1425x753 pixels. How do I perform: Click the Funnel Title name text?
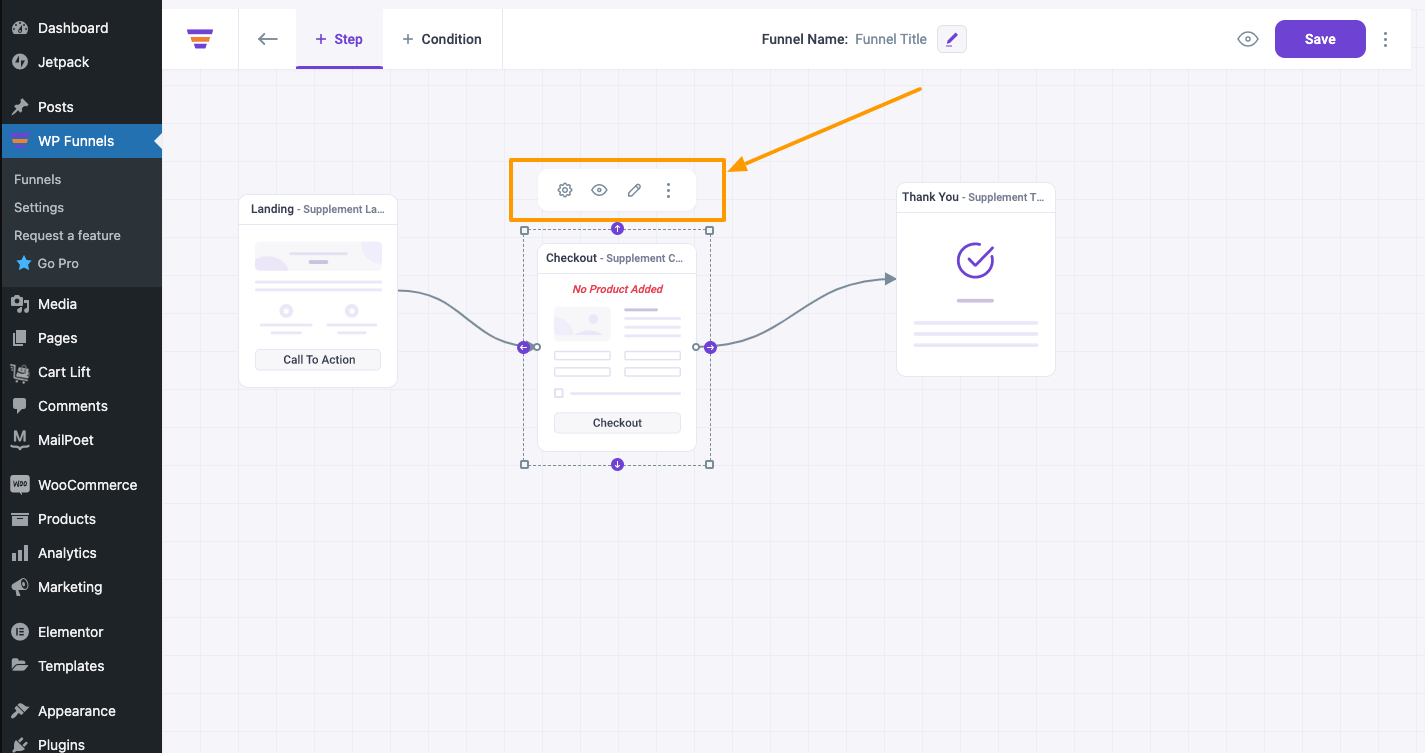point(891,39)
